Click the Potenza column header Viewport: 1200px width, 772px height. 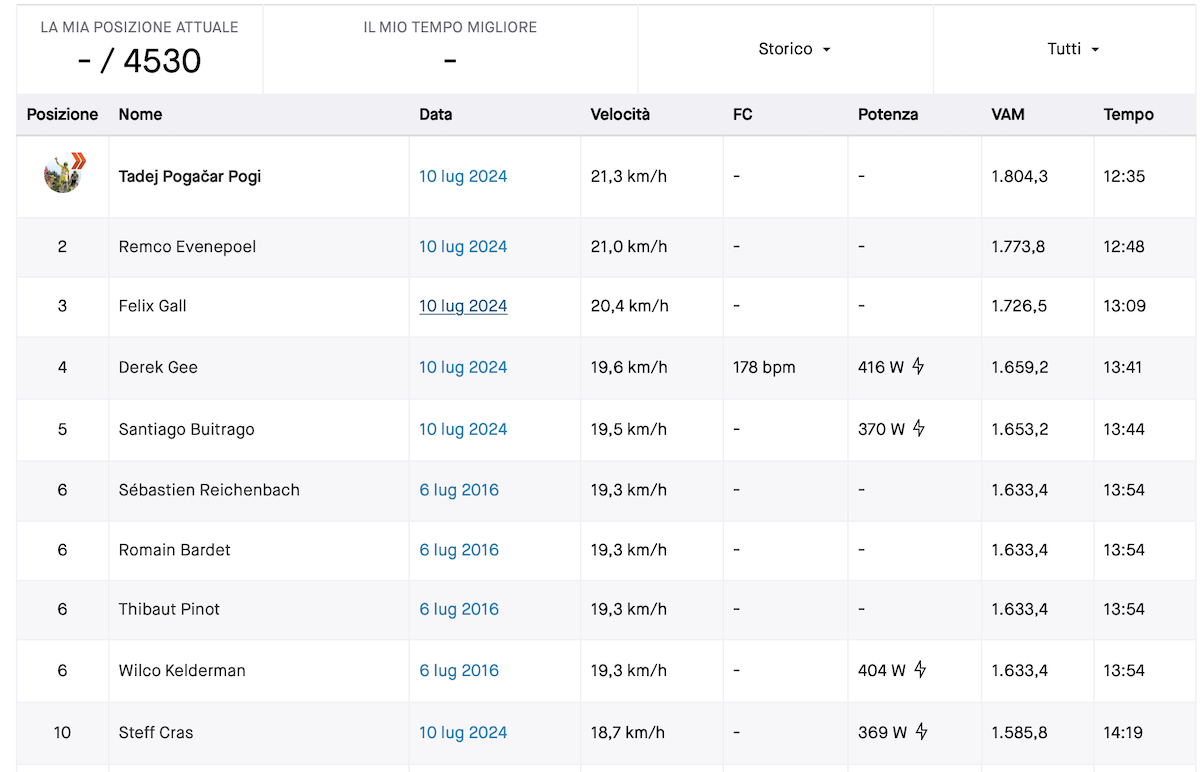888,114
